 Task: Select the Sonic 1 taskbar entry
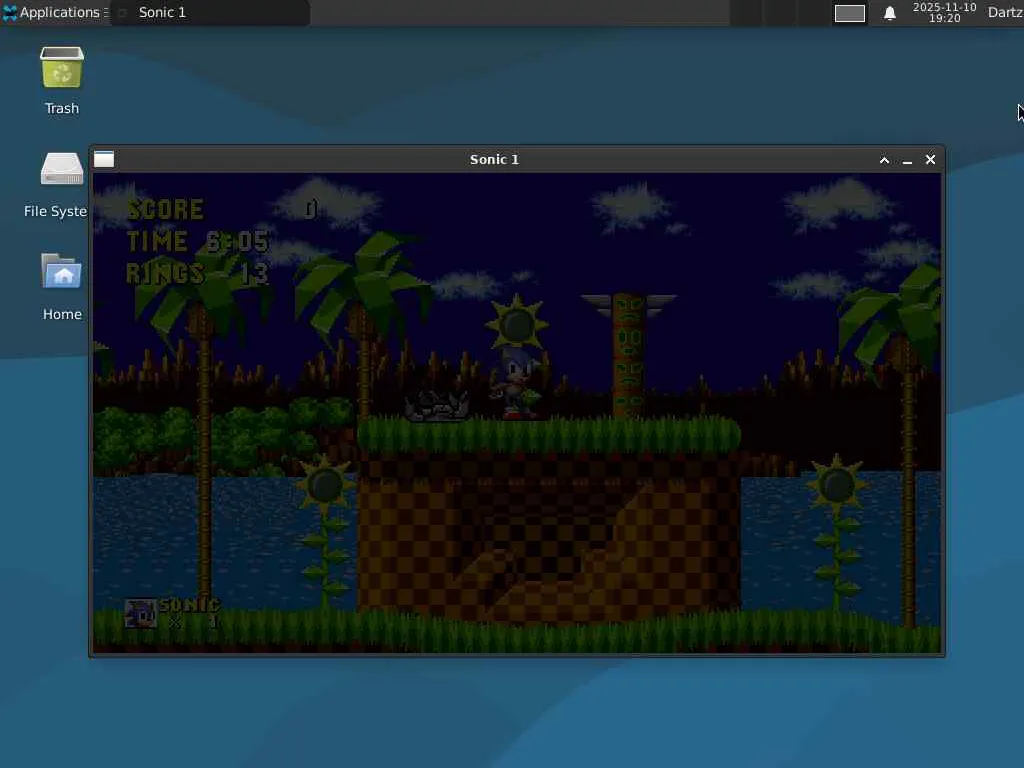[210, 12]
